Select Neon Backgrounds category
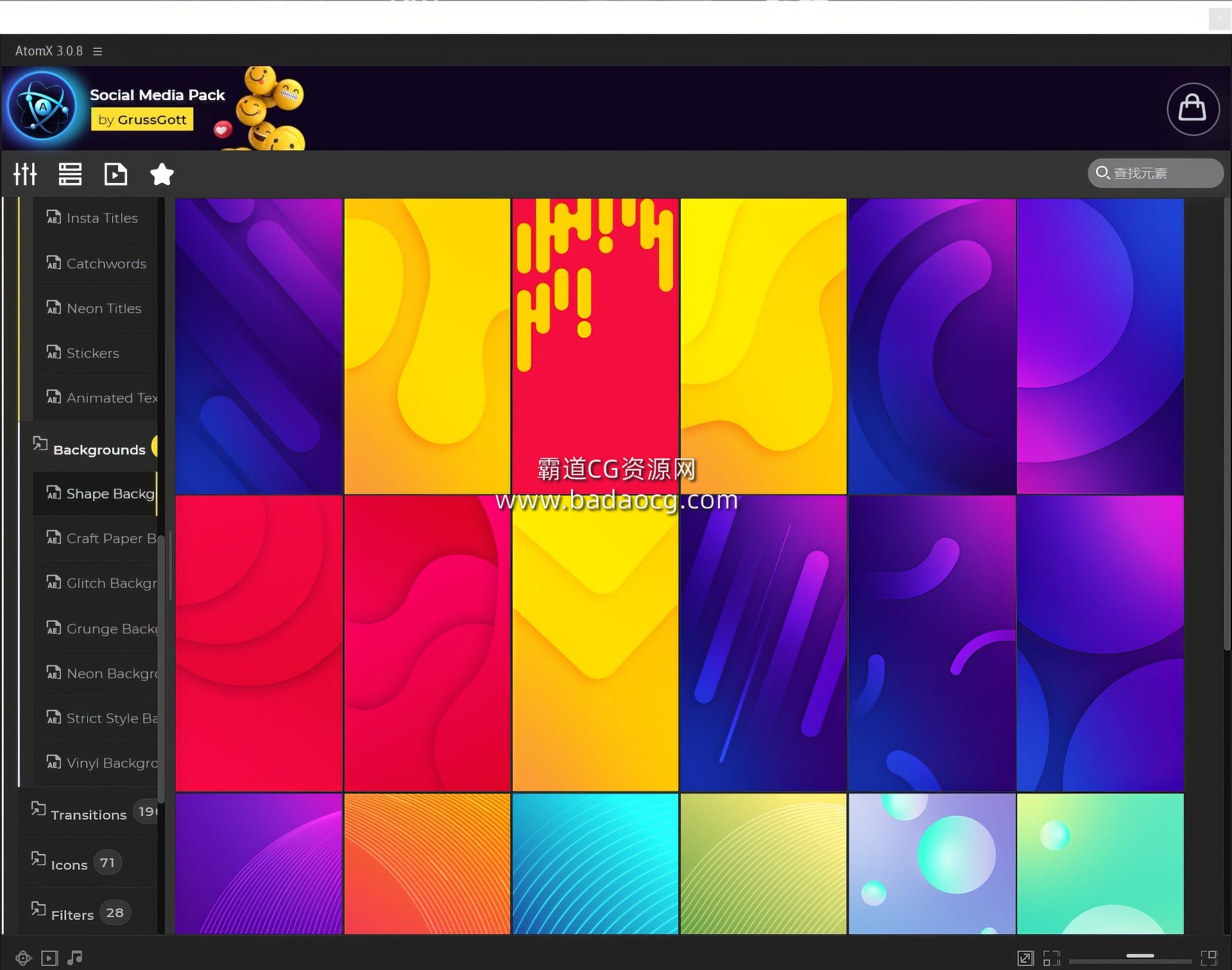 pyautogui.click(x=95, y=673)
